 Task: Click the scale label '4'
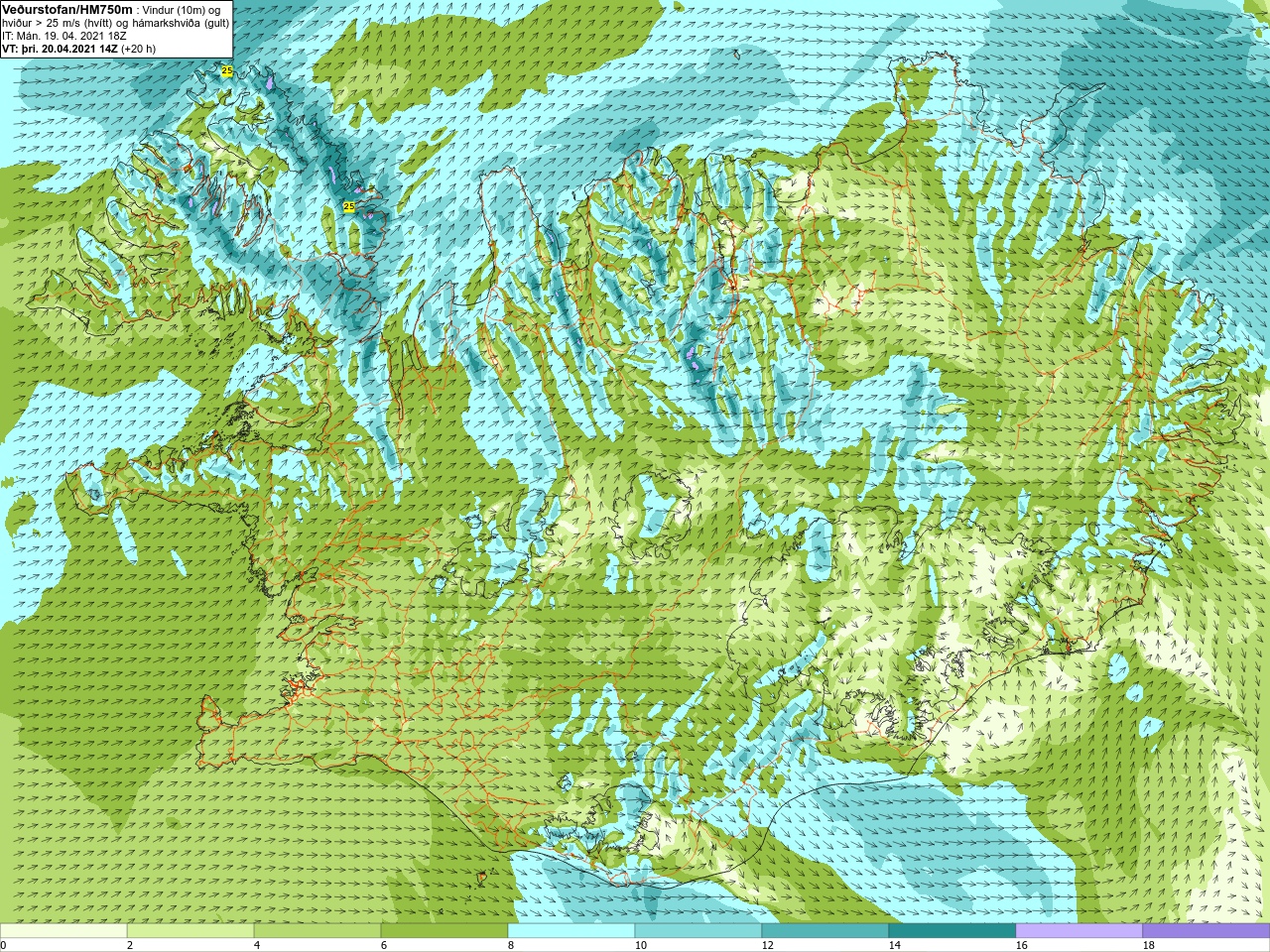click(257, 945)
